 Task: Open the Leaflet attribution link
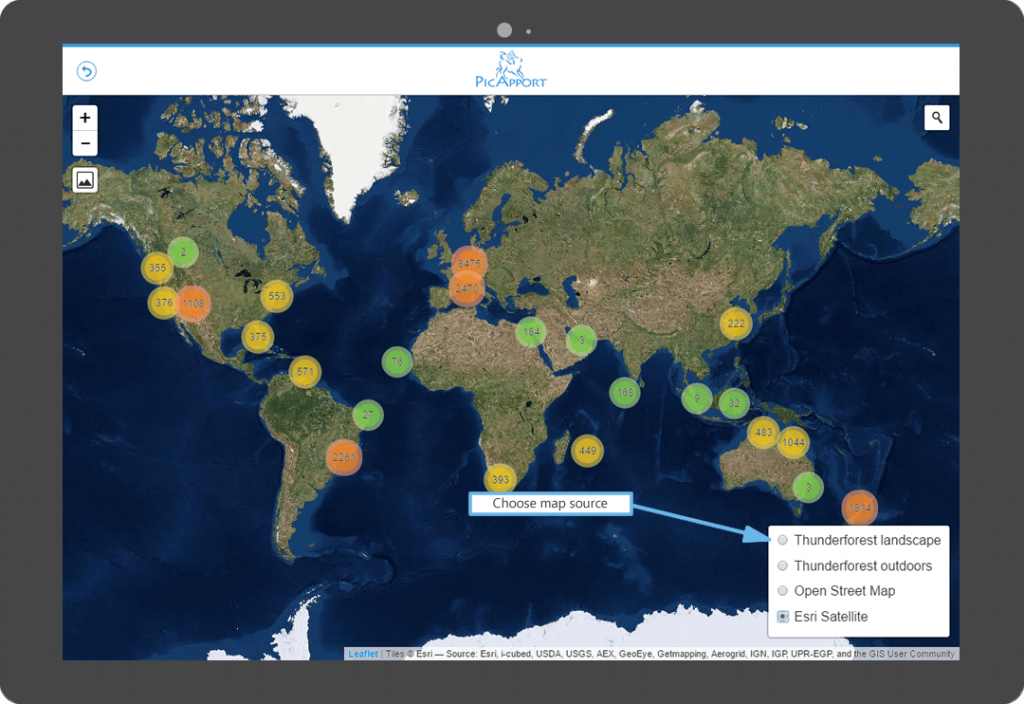tap(363, 654)
